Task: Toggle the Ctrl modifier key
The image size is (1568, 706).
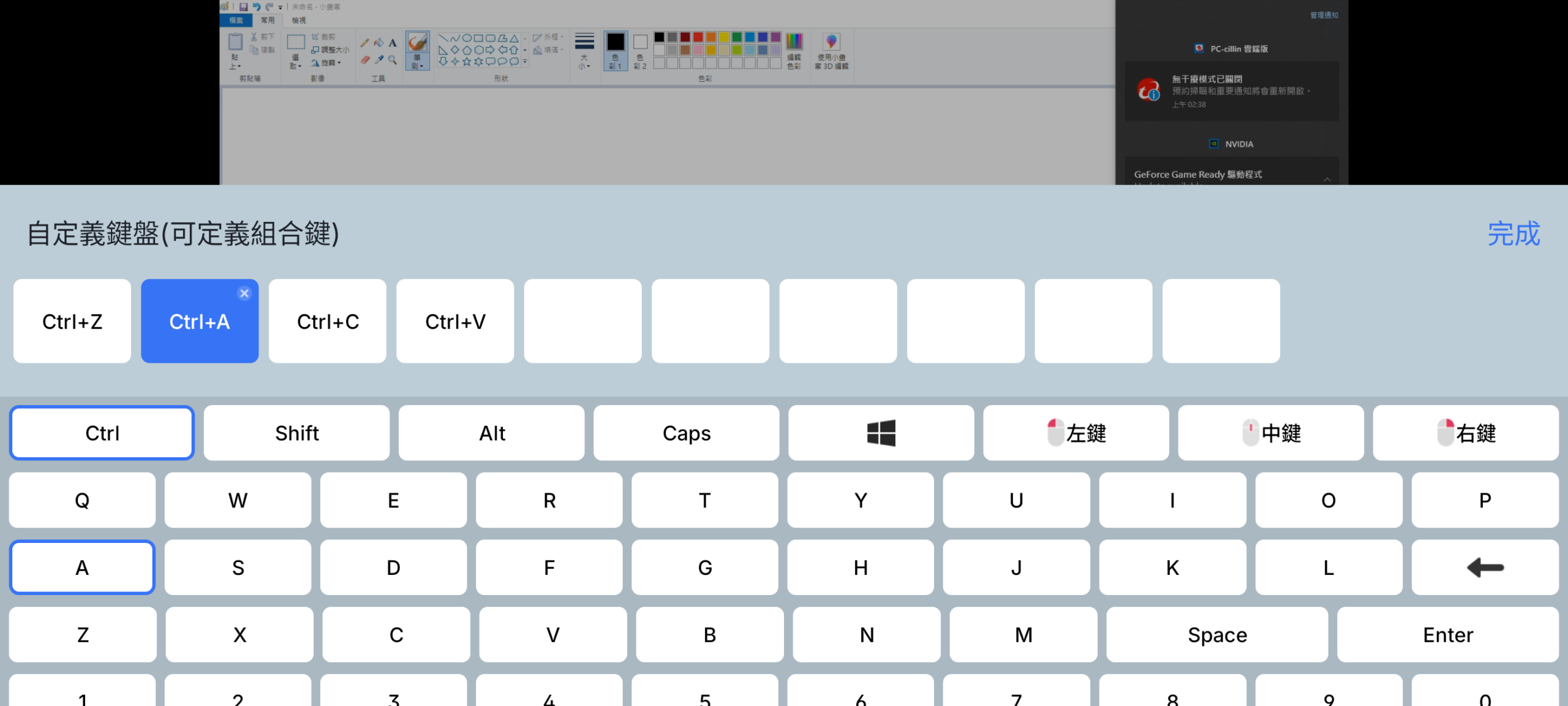Action: (x=102, y=433)
